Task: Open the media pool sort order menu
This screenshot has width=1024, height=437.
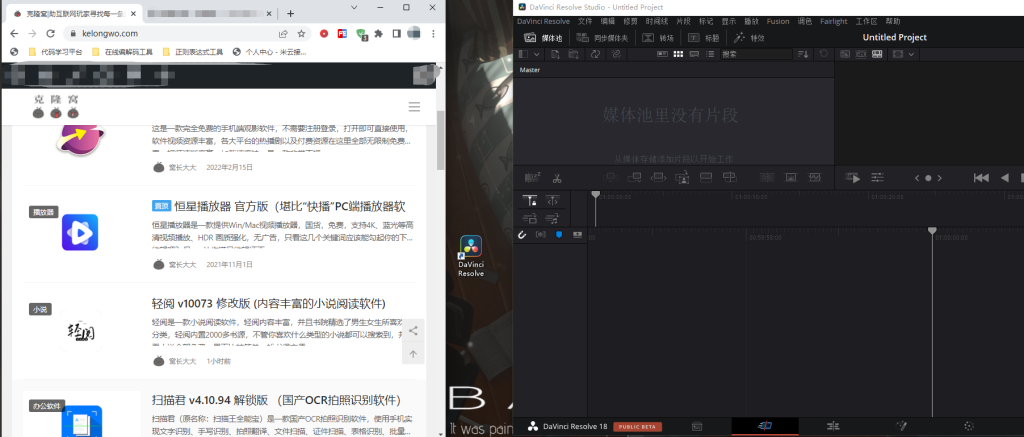Action: (803, 54)
